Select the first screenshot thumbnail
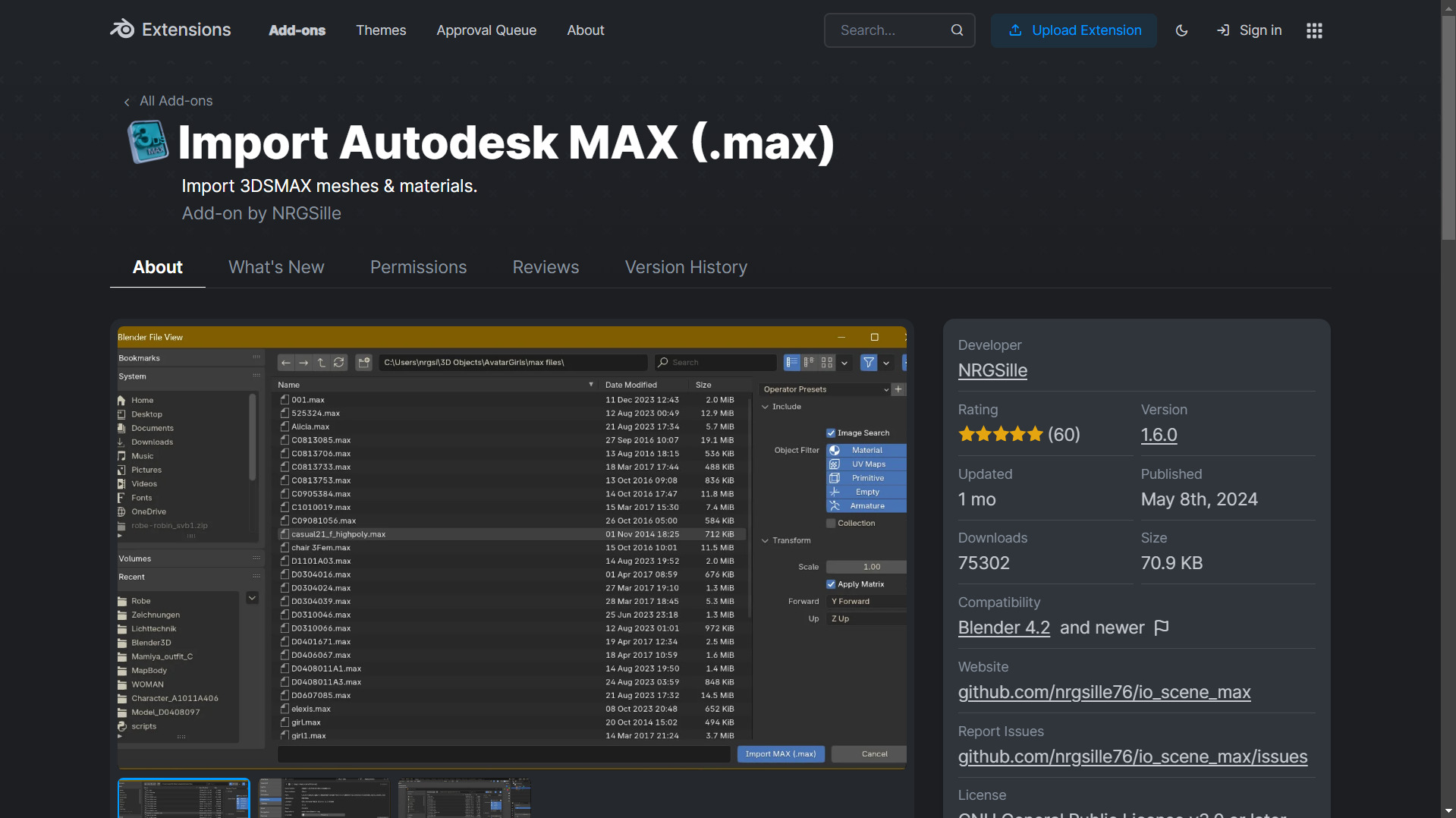1456x818 pixels. coord(184,798)
